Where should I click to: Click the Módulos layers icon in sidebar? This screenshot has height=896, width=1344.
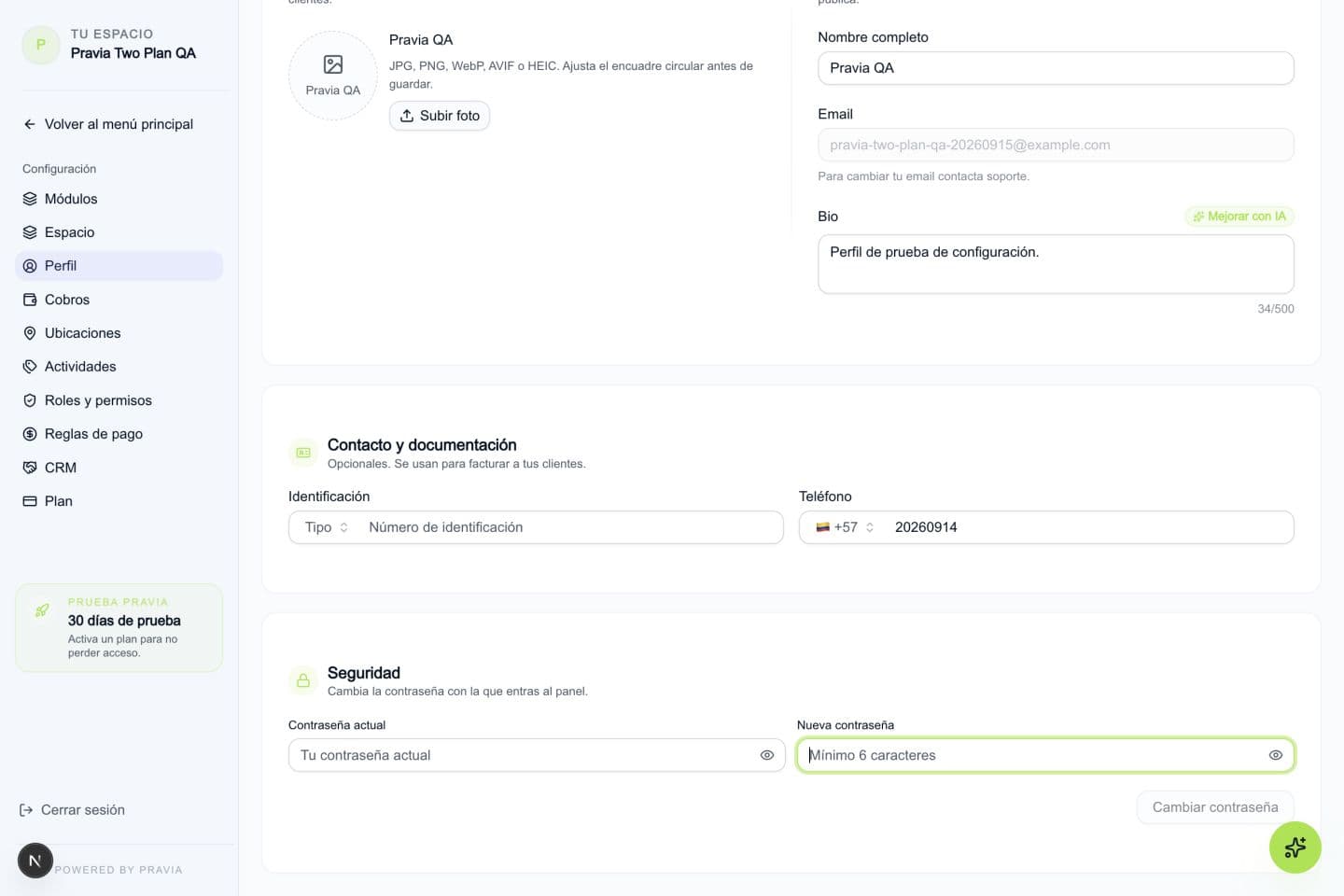(30, 199)
